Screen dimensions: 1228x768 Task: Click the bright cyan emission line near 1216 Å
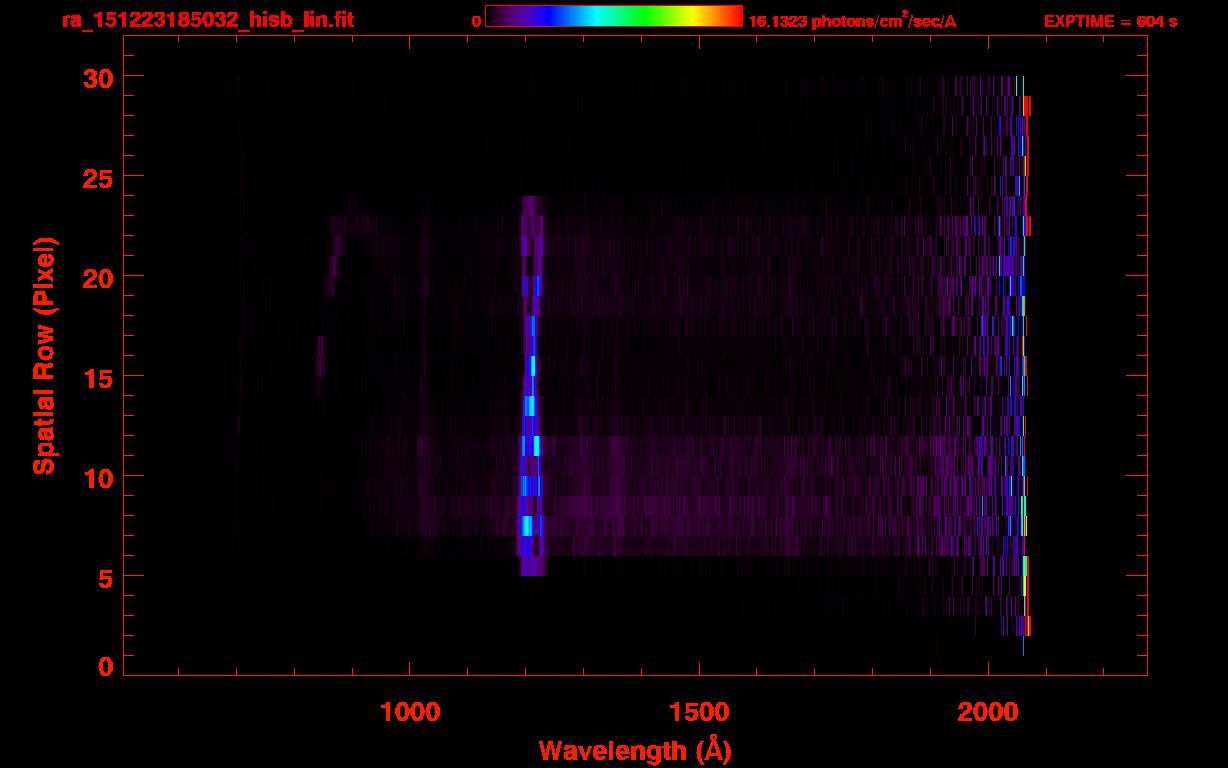point(531,386)
